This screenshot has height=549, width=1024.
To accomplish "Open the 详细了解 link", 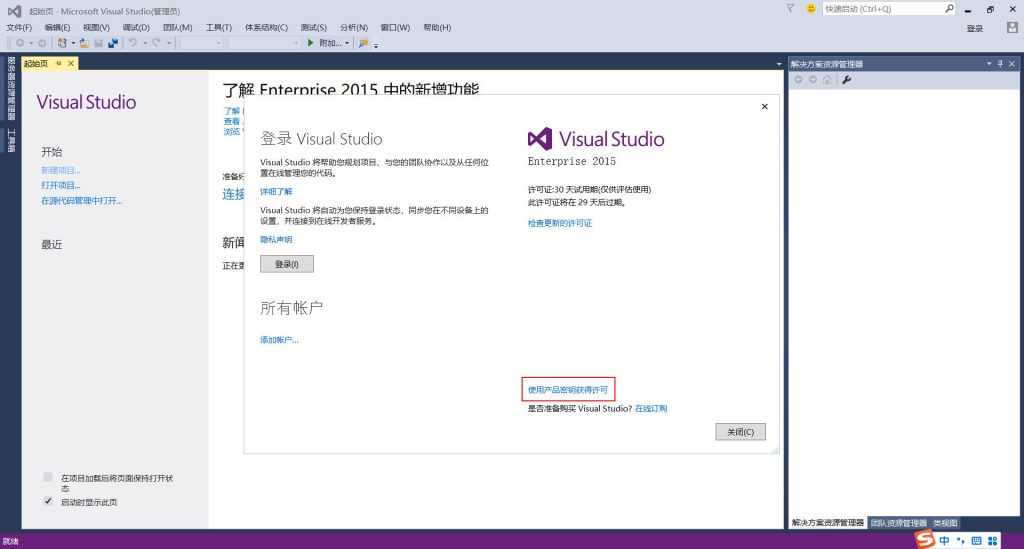I will (x=276, y=191).
